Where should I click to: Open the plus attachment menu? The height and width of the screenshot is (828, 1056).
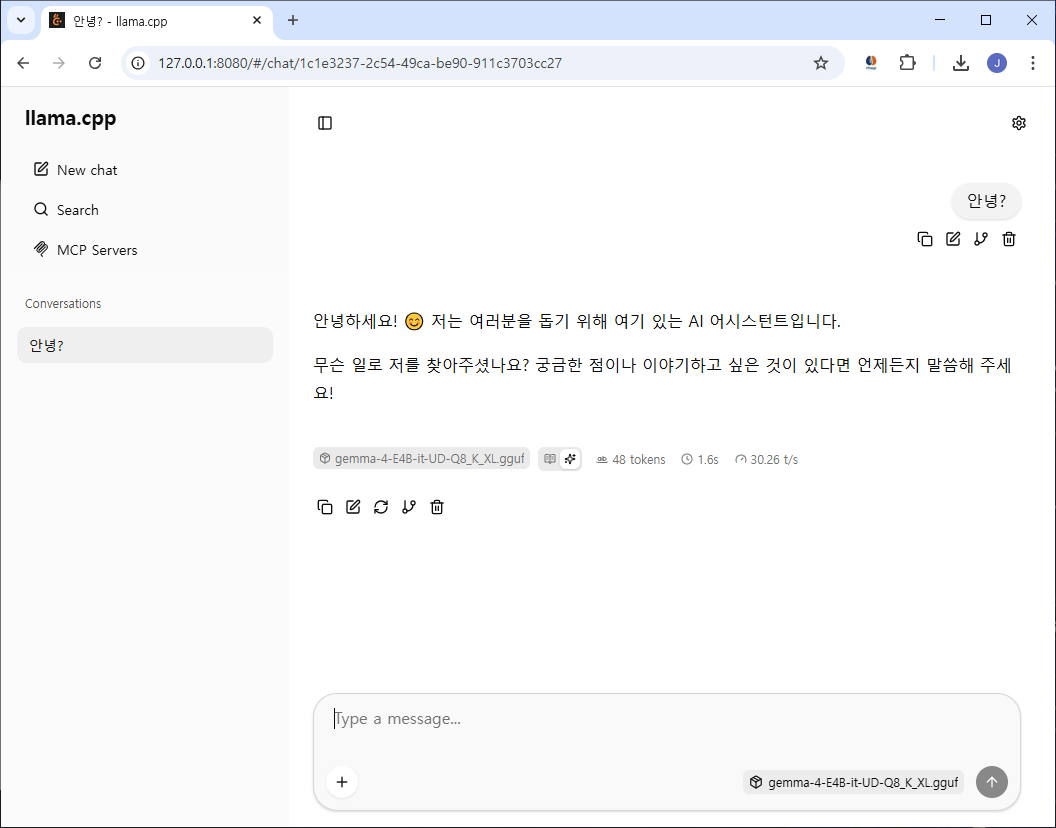342,782
